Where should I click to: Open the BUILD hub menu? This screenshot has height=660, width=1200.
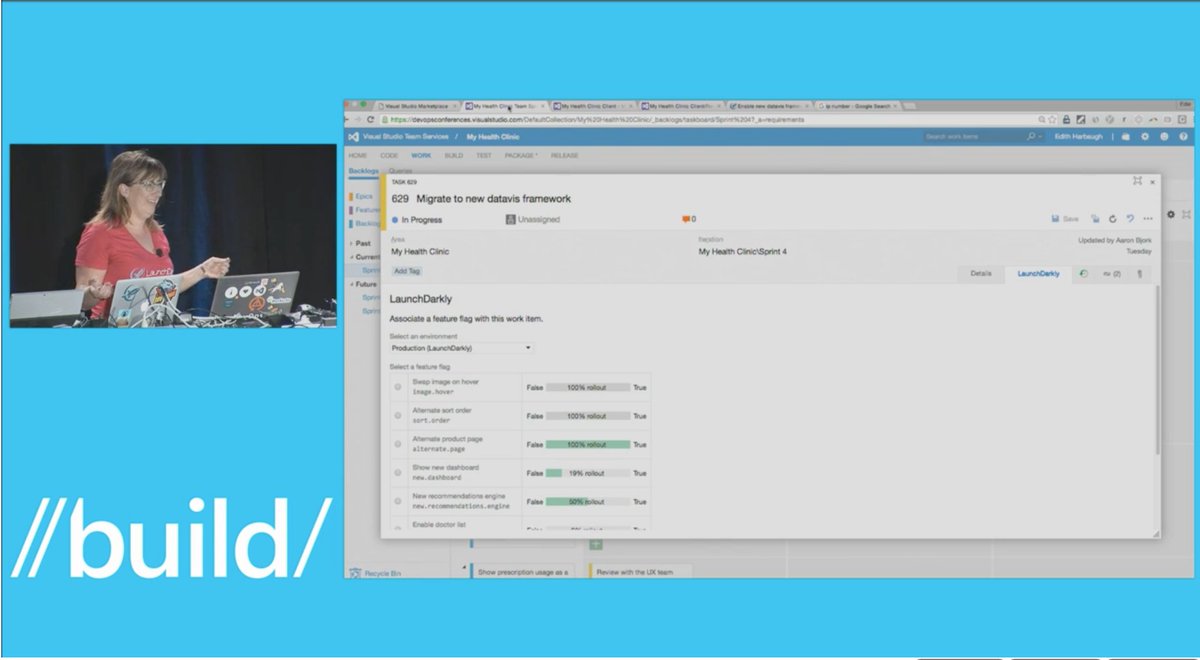453,156
